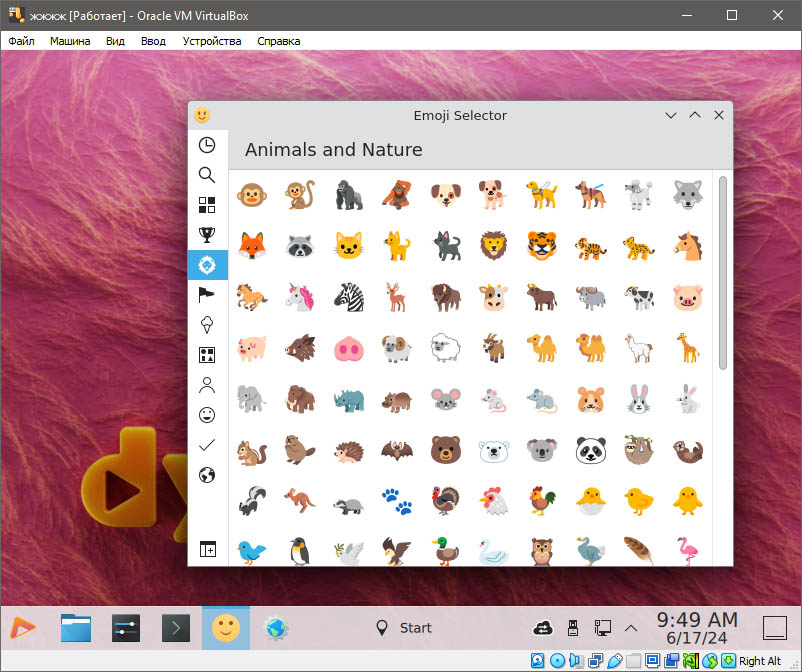Insert the unicorn emoji
Screen dimensions: 802x672
300,297
